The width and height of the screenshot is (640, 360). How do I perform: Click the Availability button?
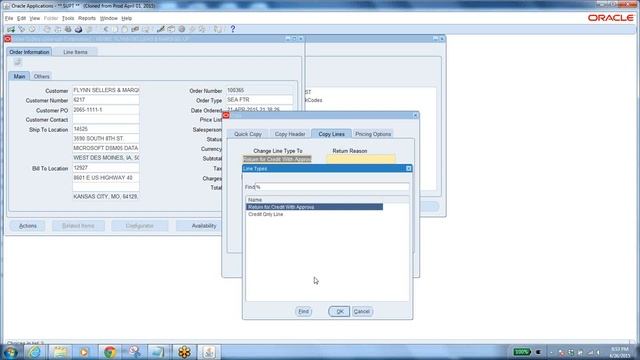204,226
